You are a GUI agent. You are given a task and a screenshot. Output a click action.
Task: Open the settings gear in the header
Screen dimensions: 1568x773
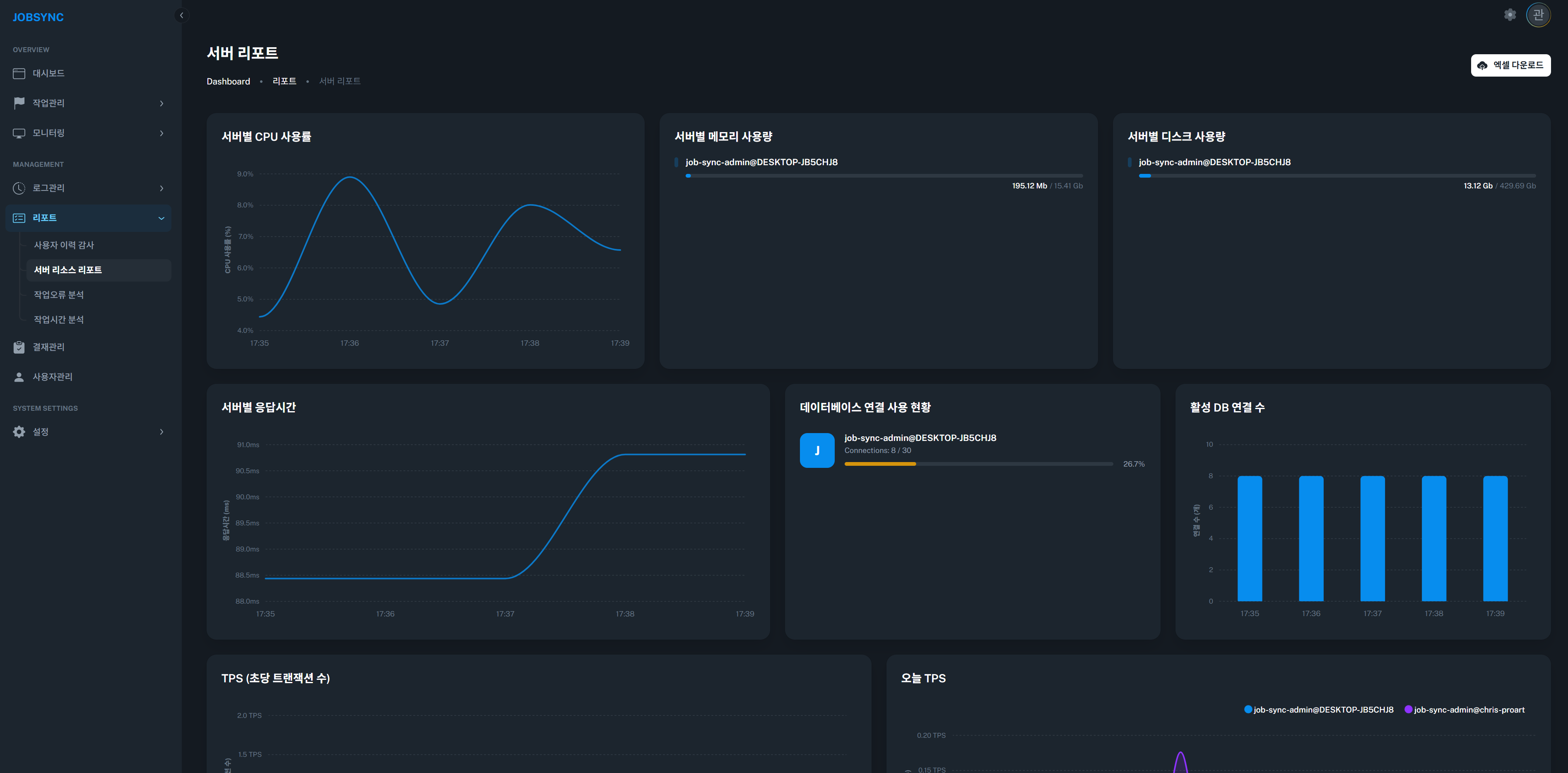click(x=1510, y=14)
